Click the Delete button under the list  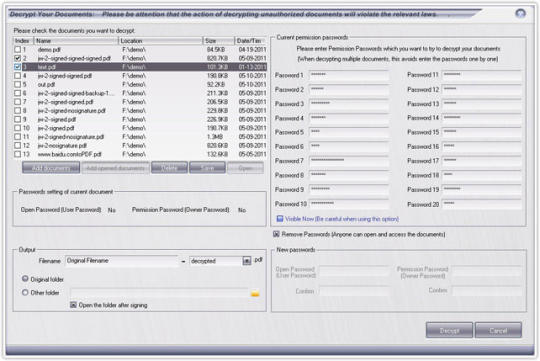pos(169,168)
